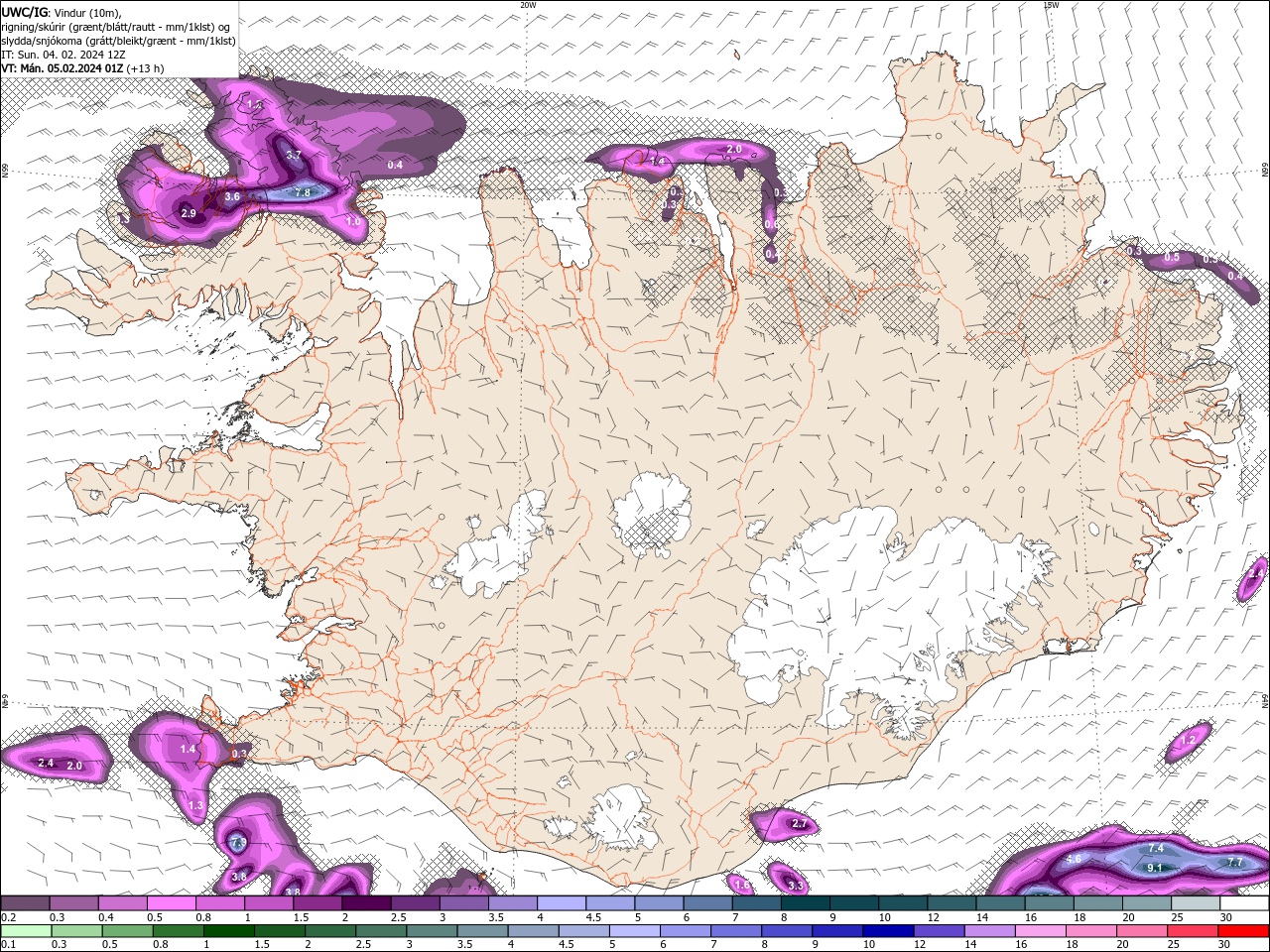The width and height of the screenshot is (1270, 952).
Task: Click the '3.7' precipitation value on the map
Action: click(x=294, y=156)
